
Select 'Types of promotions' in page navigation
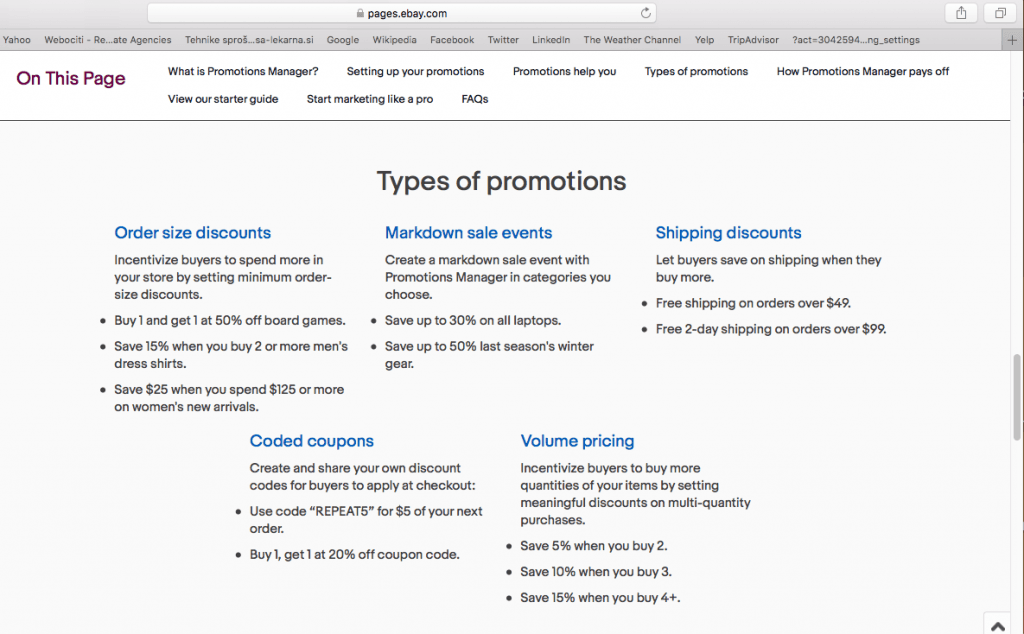[696, 72]
